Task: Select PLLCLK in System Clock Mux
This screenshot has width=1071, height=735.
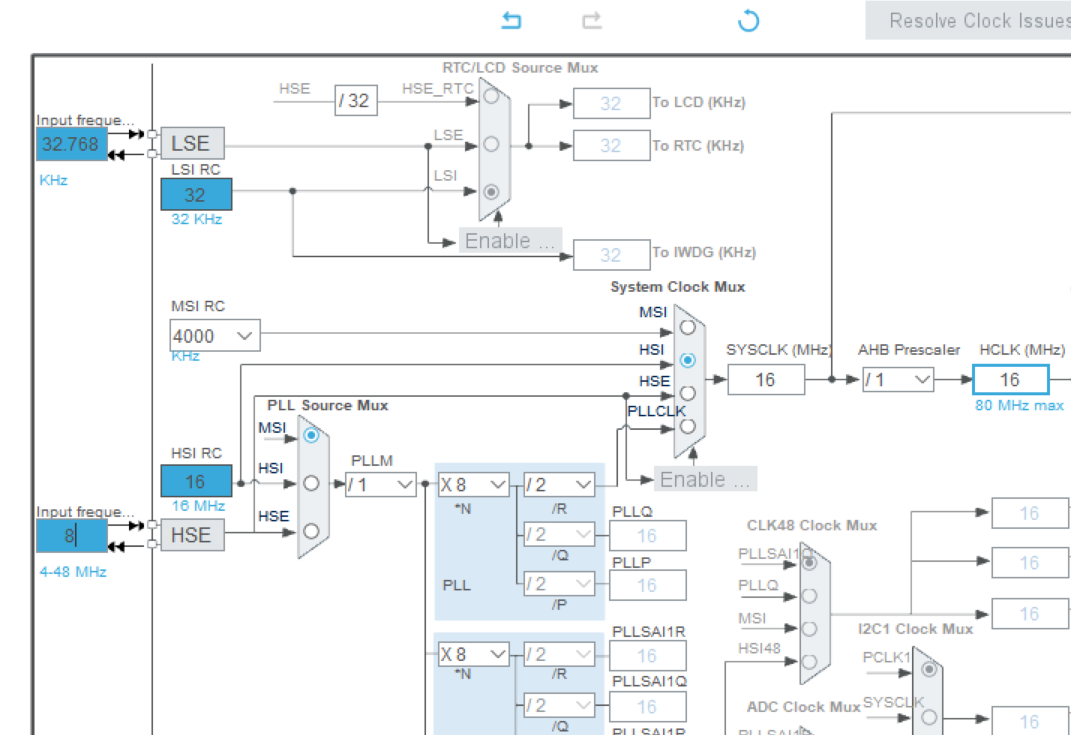Action: coord(687,425)
